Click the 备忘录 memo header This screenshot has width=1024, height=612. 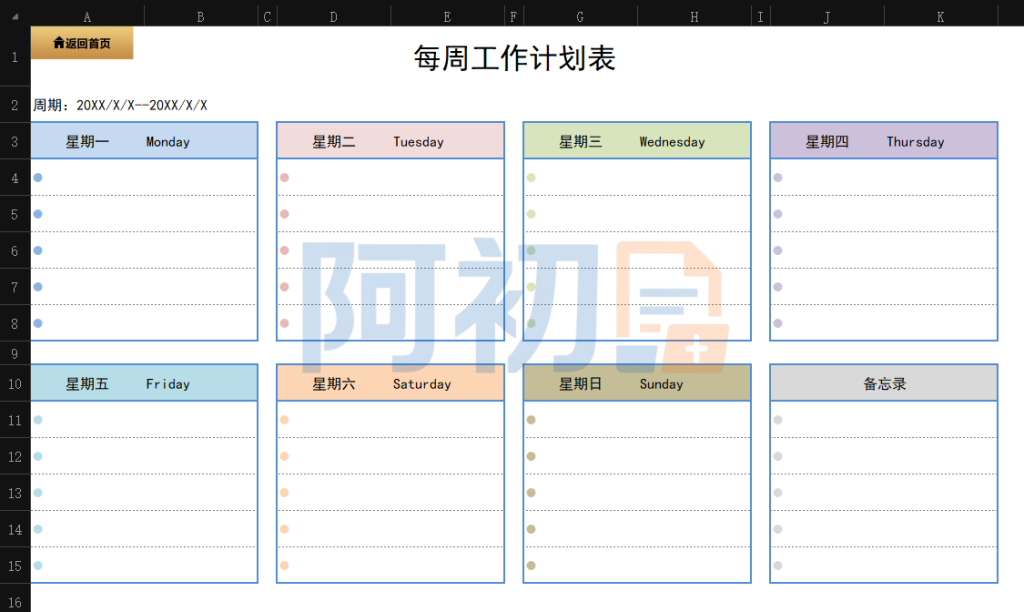pyautogui.click(x=884, y=383)
